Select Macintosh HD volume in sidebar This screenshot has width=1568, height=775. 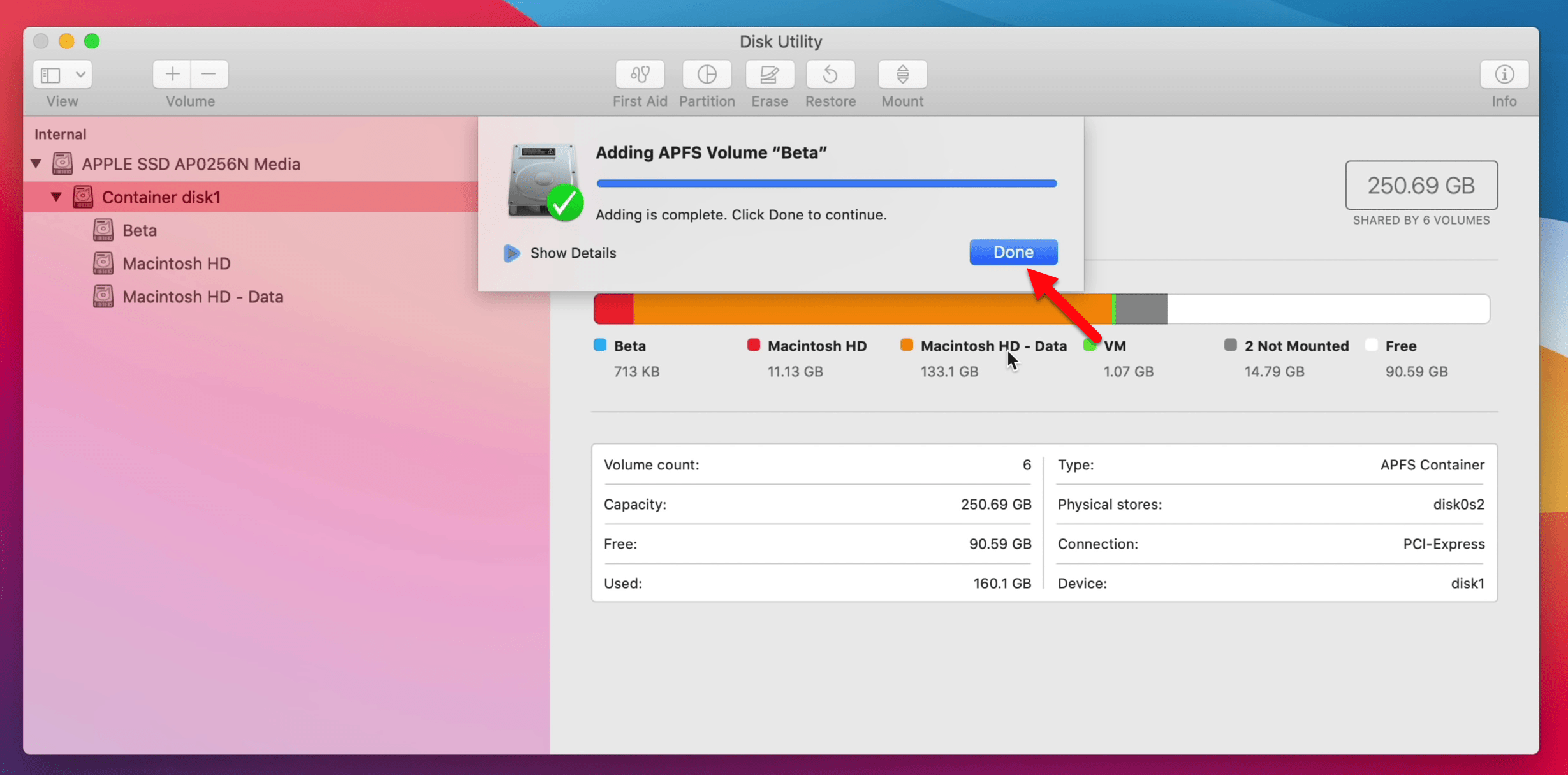(x=177, y=263)
